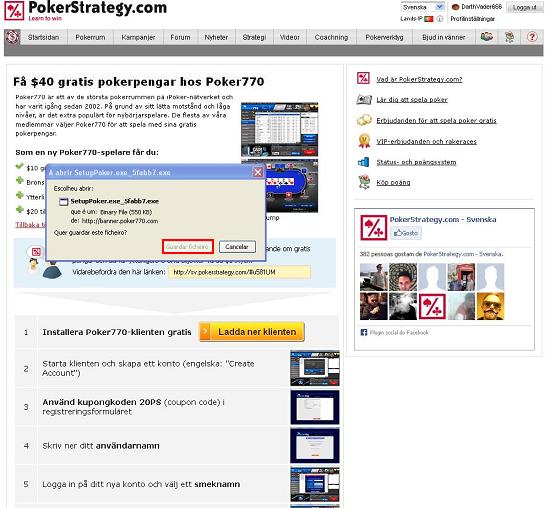The height and width of the screenshot is (508, 555).
Task: Click the cards icon next to Lär dig att spela poker
Action: click(x=364, y=99)
